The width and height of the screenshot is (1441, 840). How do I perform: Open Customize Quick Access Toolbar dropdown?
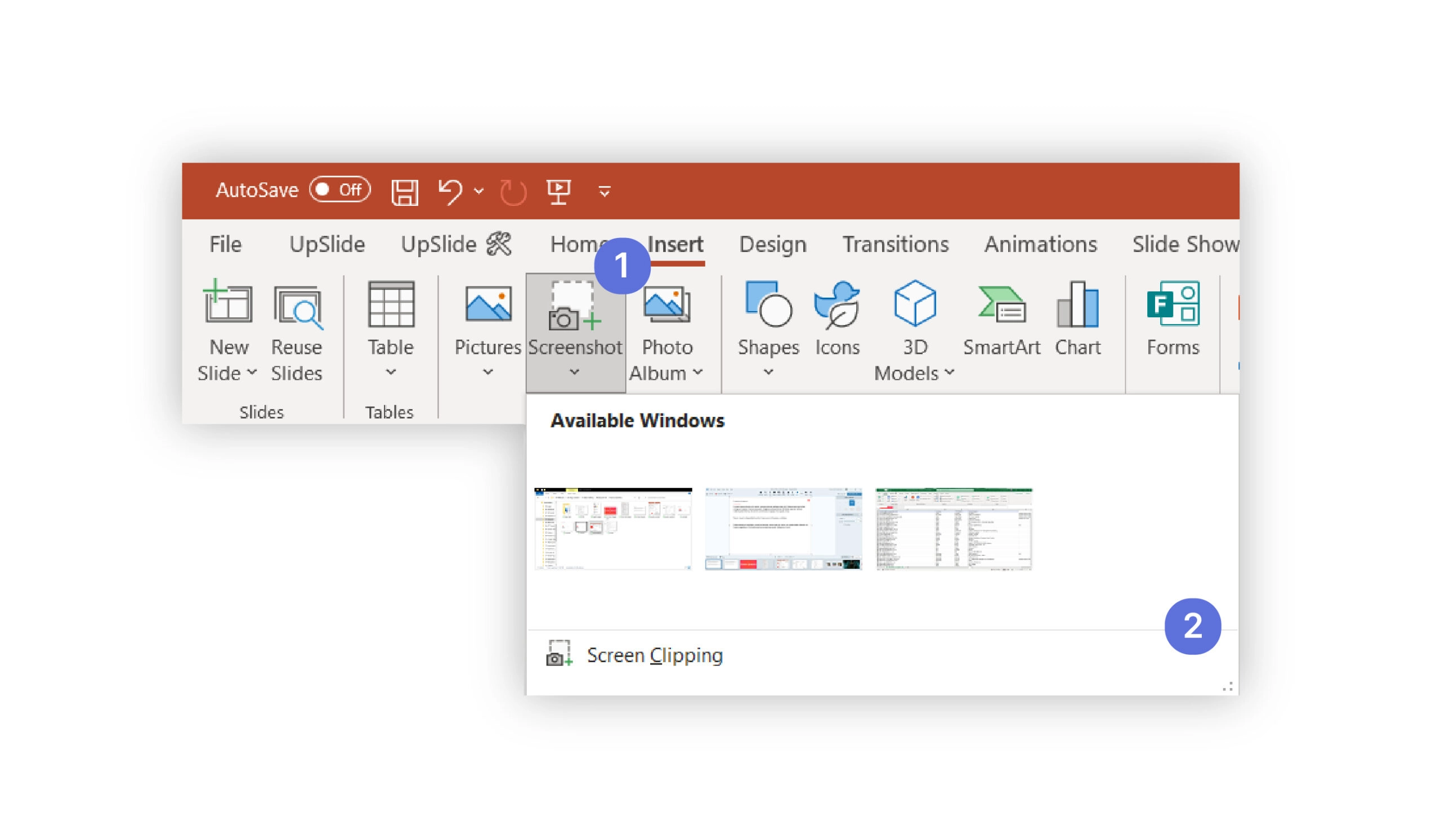pyautogui.click(x=605, y=192)
